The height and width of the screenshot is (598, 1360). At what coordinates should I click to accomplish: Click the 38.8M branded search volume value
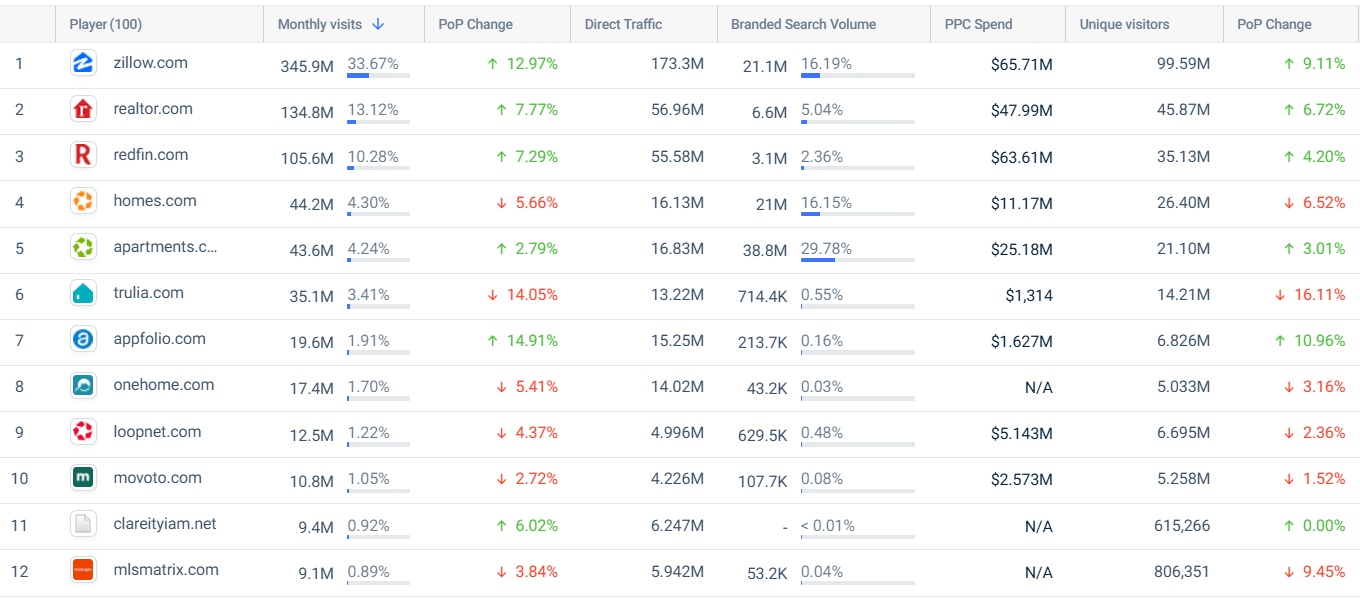765,250
